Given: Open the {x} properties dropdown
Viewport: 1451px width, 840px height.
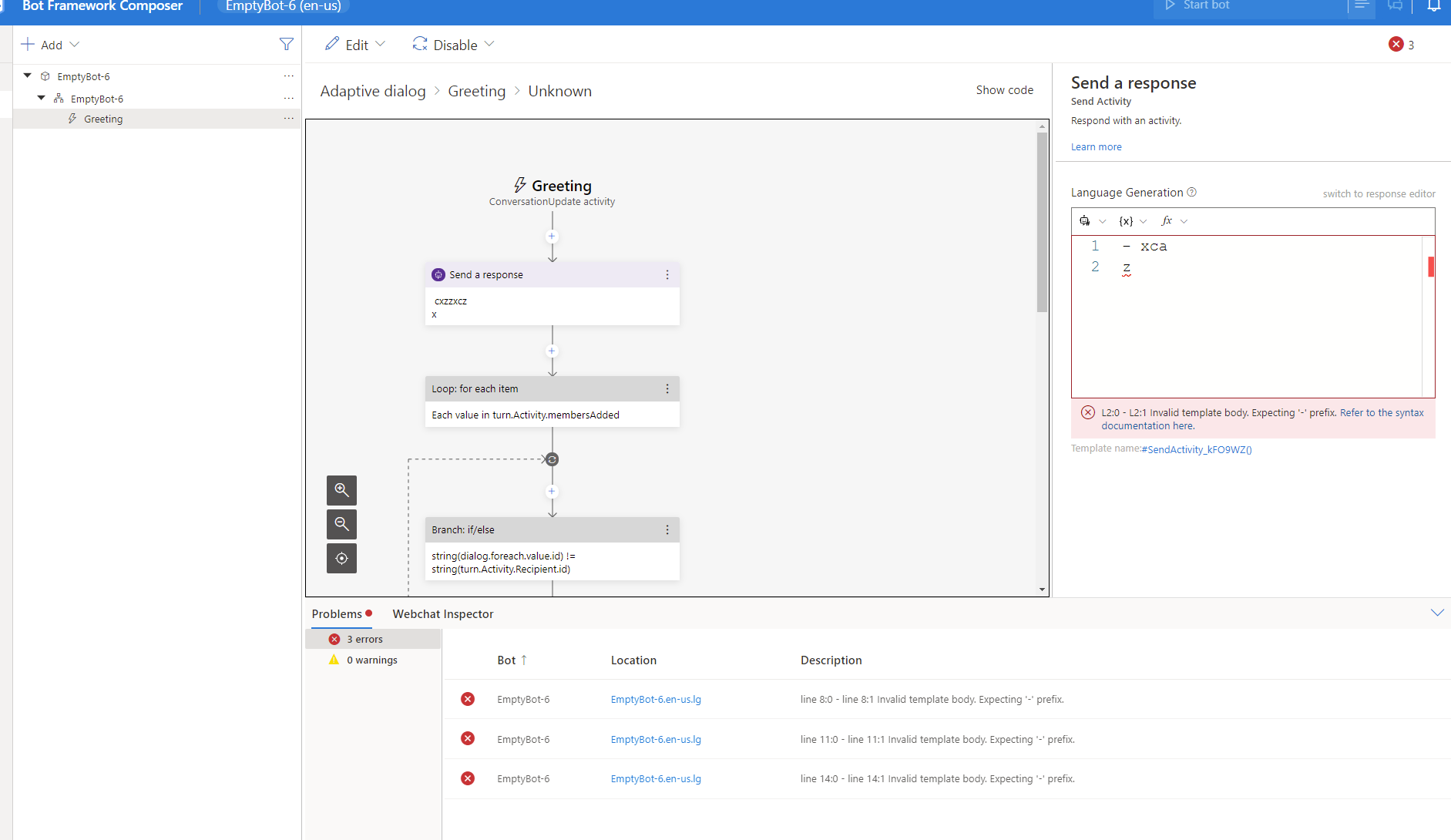Looking at the screenshot, I should pos(1133,221).
